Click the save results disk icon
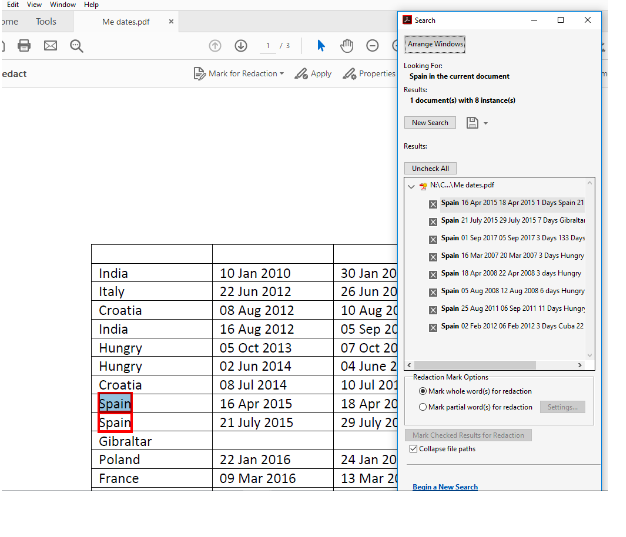626x537 pixels. point(472,123)
